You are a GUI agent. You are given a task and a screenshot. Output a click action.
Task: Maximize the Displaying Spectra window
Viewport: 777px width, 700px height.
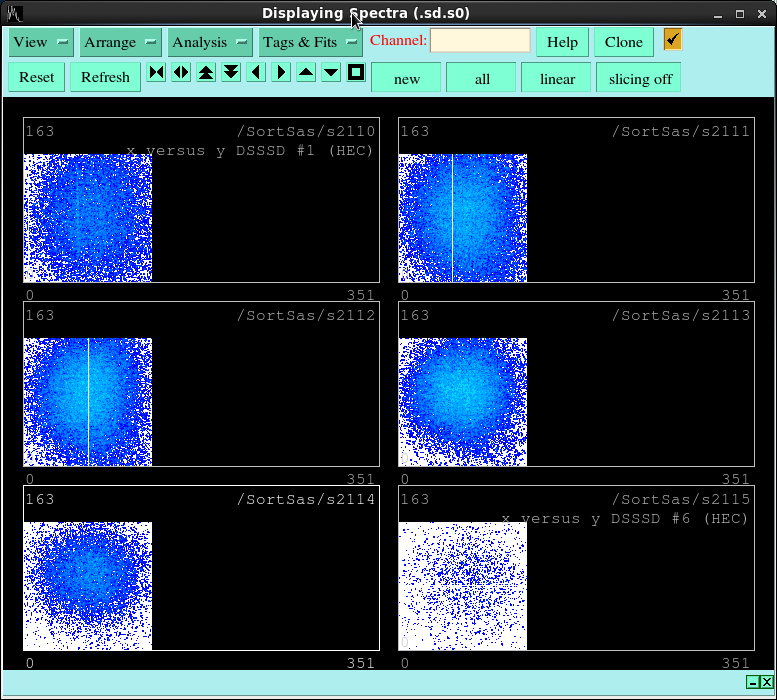point(740,14)
